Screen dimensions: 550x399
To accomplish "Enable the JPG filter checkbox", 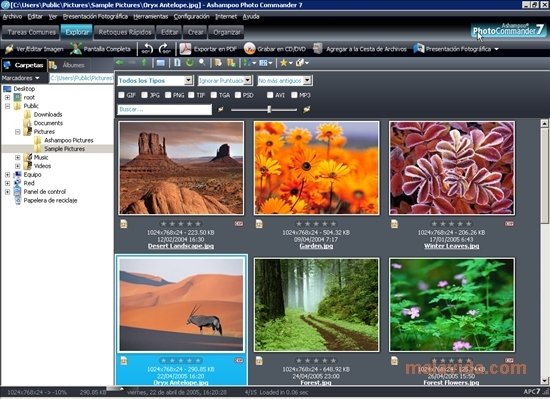I will (x=144, y=95).
